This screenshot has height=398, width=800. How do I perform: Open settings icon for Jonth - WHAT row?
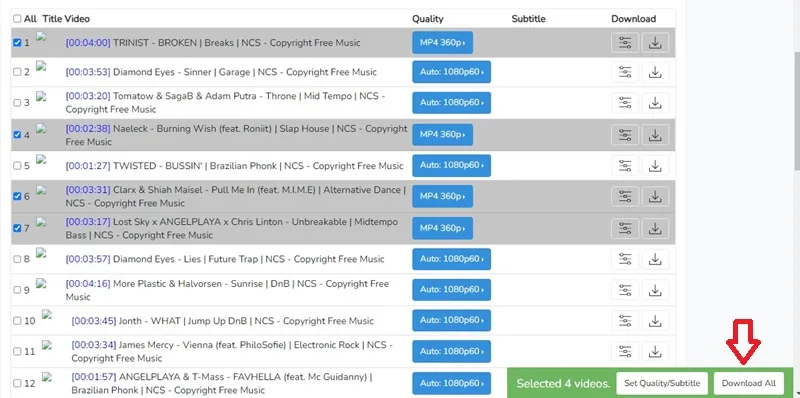tap(625, 321)
